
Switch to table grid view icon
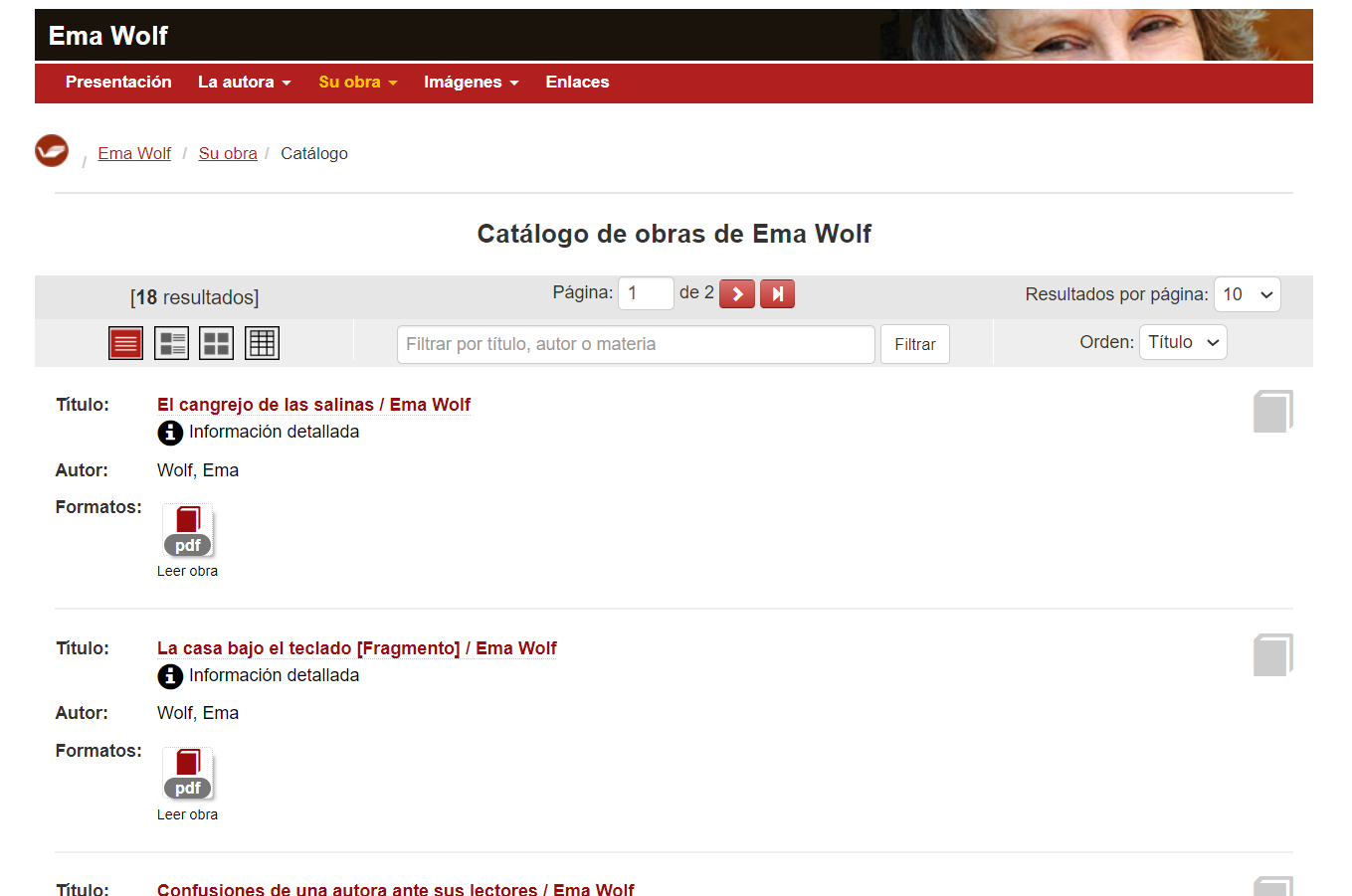(x=262, y=343)
